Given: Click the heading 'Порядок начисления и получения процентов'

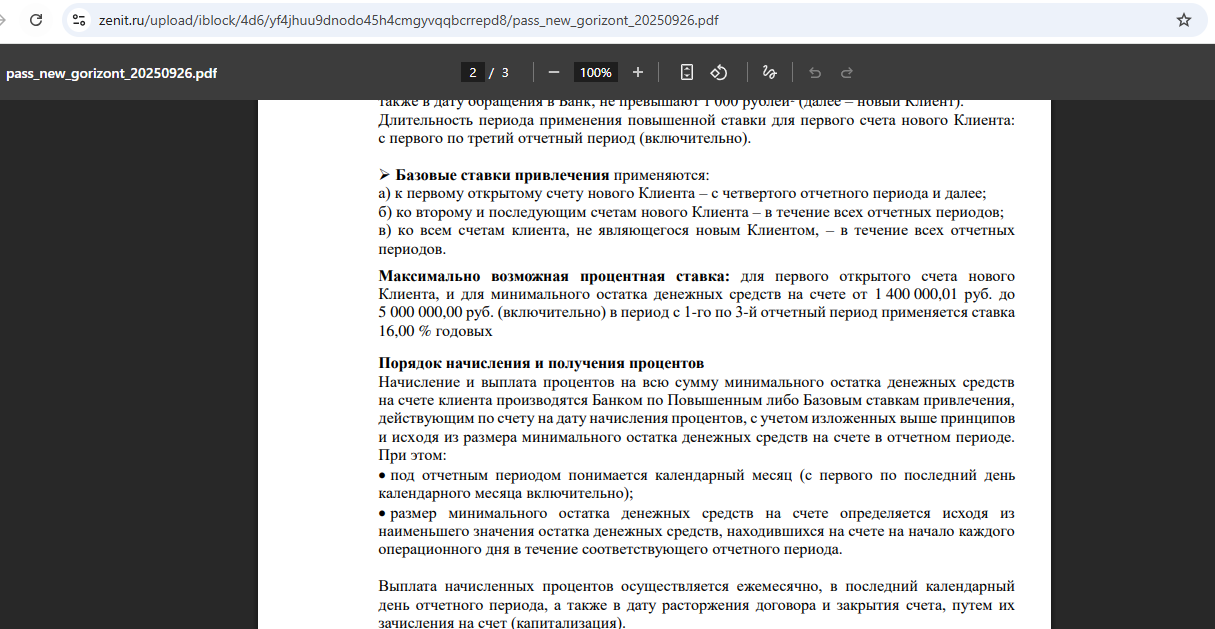Looking at the screenshot, I should tap(541, 363).
